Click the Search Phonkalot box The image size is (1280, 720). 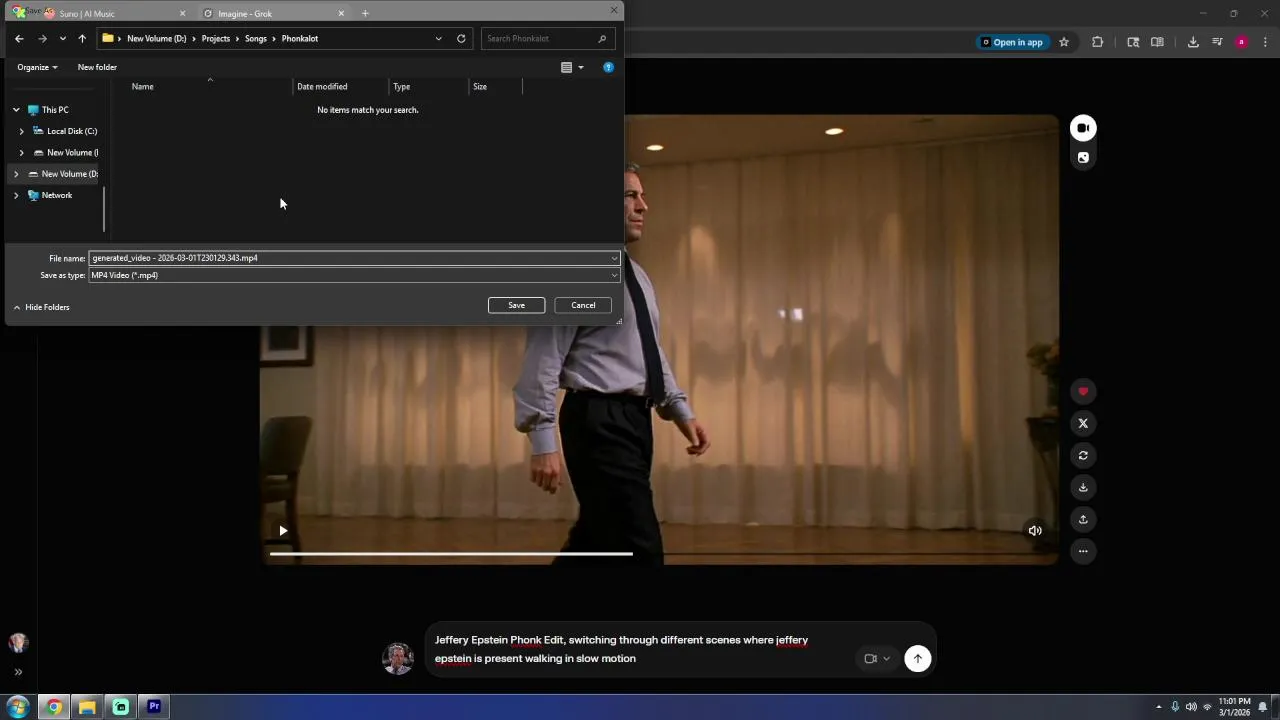point(546,38)
